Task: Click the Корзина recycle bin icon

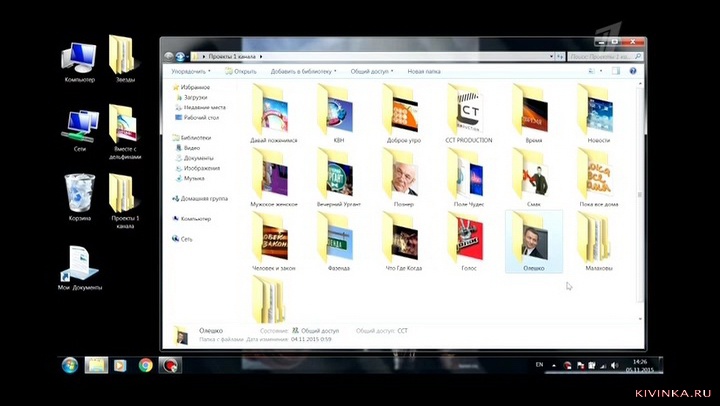Action: coord(80,193)
